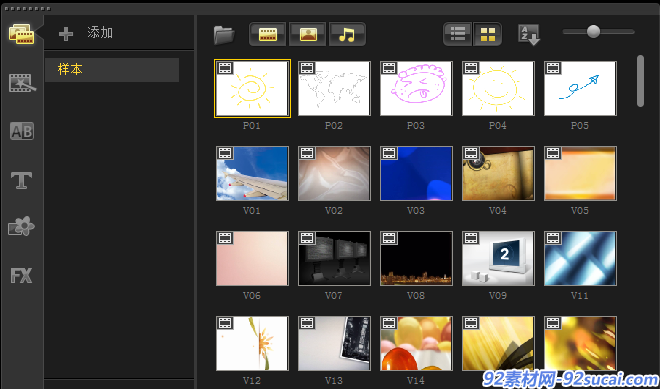The width and height of the screenshot is (660, 389).
Task: Select the V12 flower clip
Action: (252, 344)
